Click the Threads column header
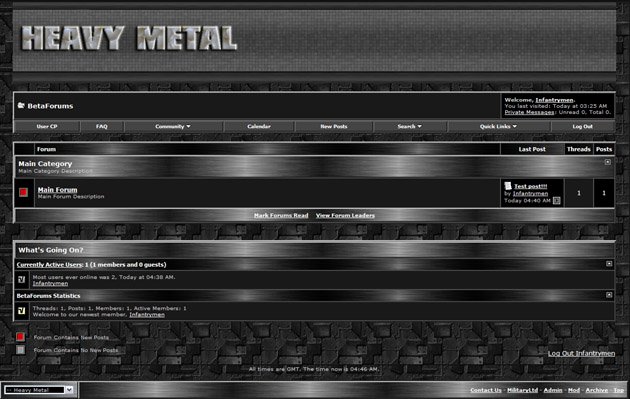Screen dimensions: 630x399 pyautogui.click(x=579, y=149)
